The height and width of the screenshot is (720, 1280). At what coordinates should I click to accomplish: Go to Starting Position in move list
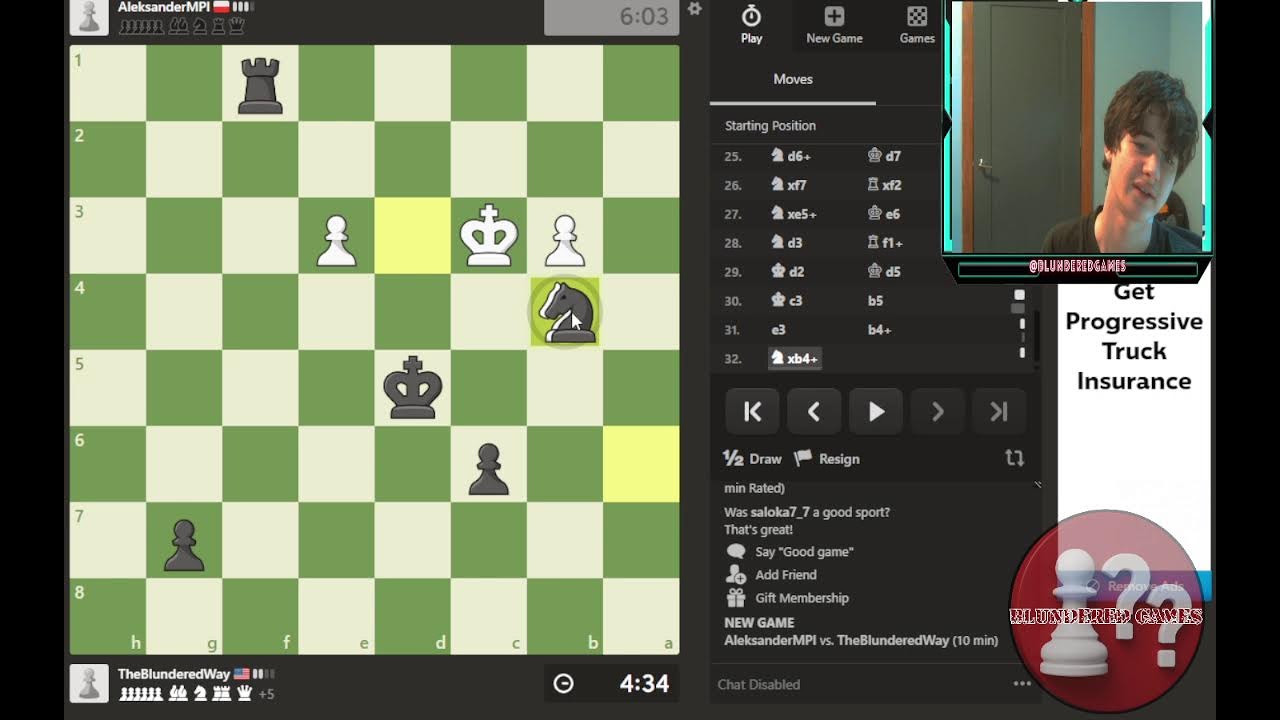[770, 126]
